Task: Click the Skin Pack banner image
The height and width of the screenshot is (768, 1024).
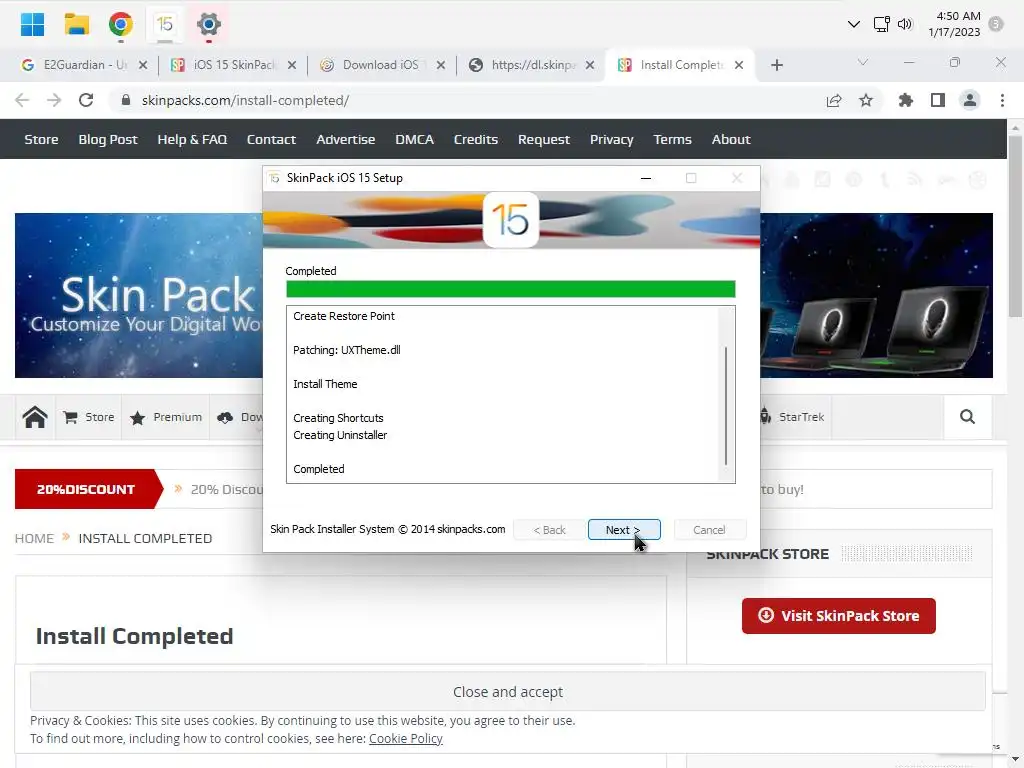Action: (138, 295)
